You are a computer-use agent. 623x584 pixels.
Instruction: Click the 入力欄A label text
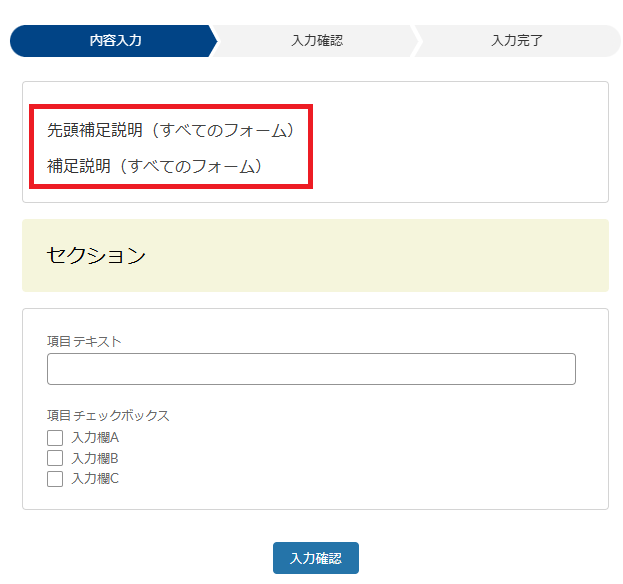click(95, 438)
